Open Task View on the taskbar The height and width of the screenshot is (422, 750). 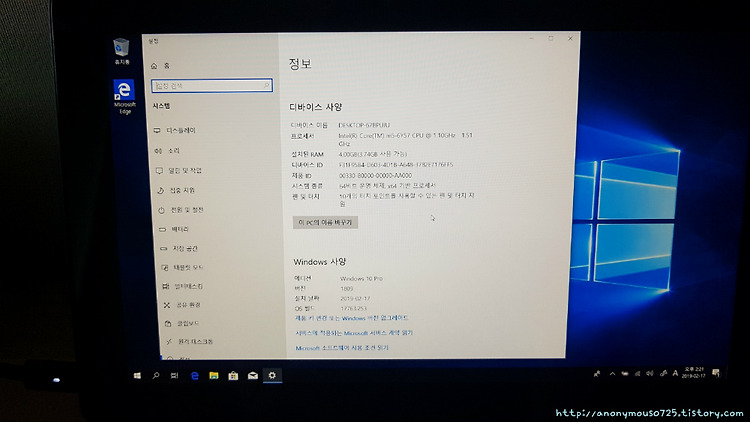(175, 376)
